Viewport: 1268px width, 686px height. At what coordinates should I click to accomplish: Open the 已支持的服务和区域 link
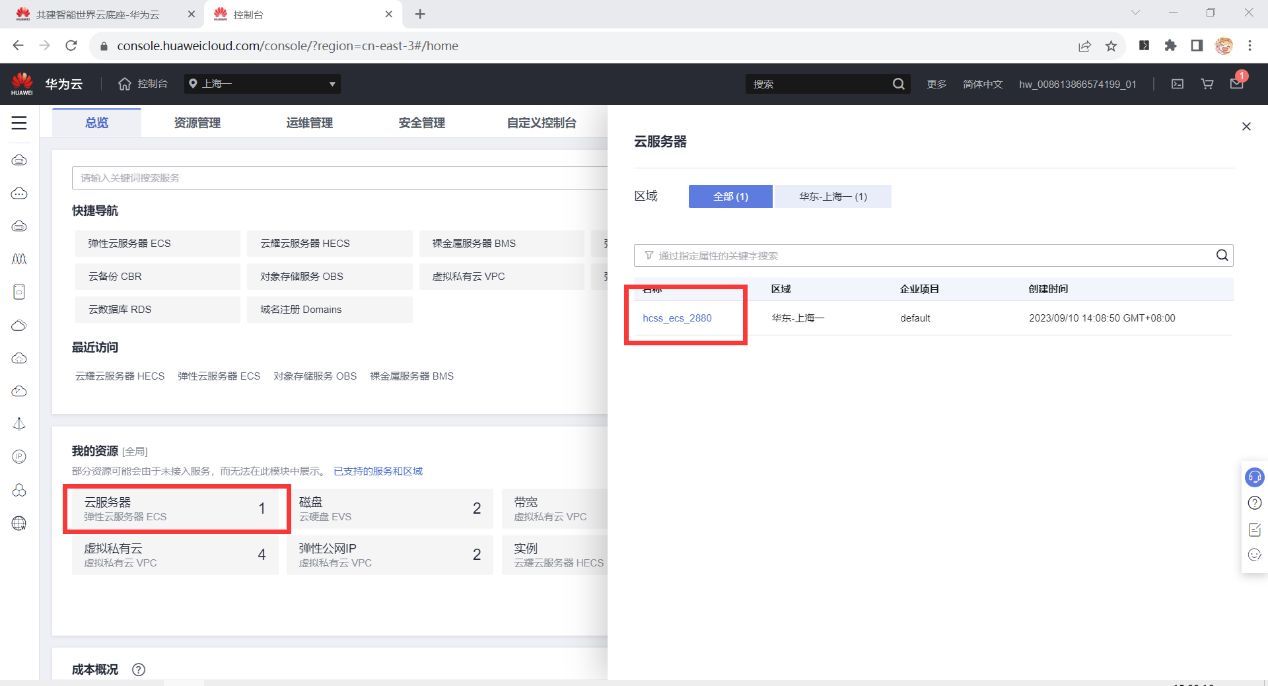[x=378, y=471]
